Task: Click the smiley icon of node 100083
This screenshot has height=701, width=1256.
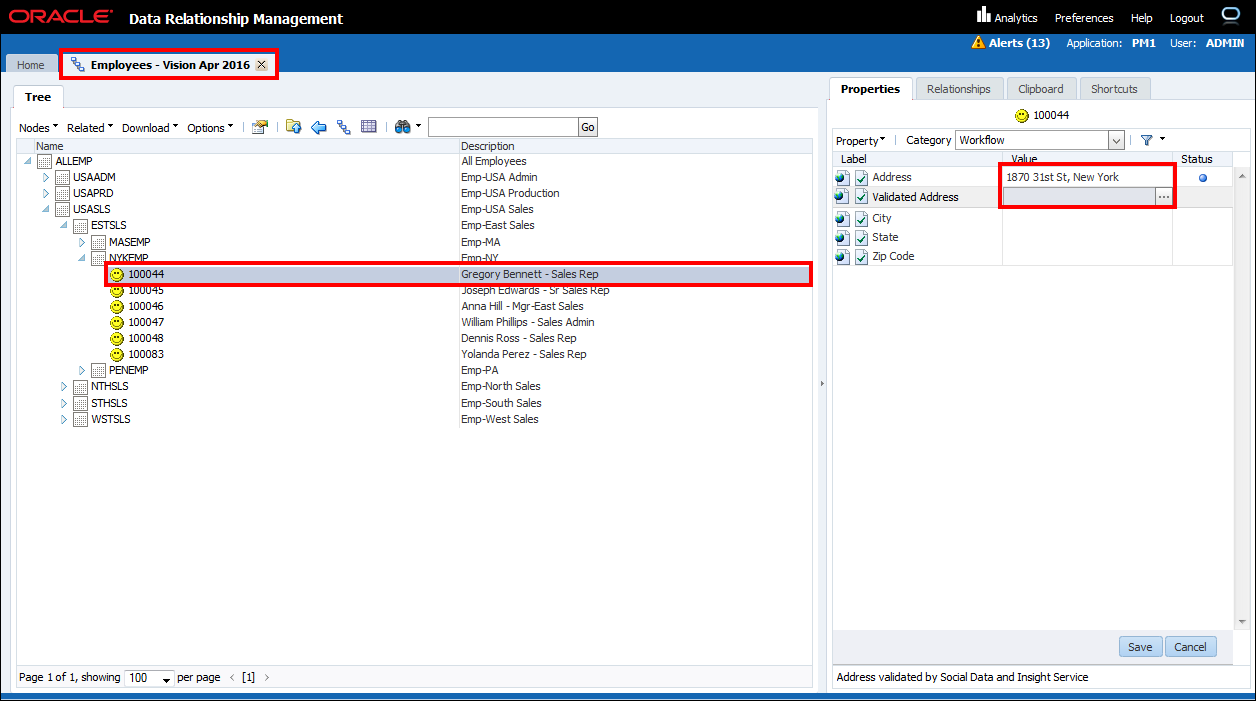Action: [x=117, y=354]
